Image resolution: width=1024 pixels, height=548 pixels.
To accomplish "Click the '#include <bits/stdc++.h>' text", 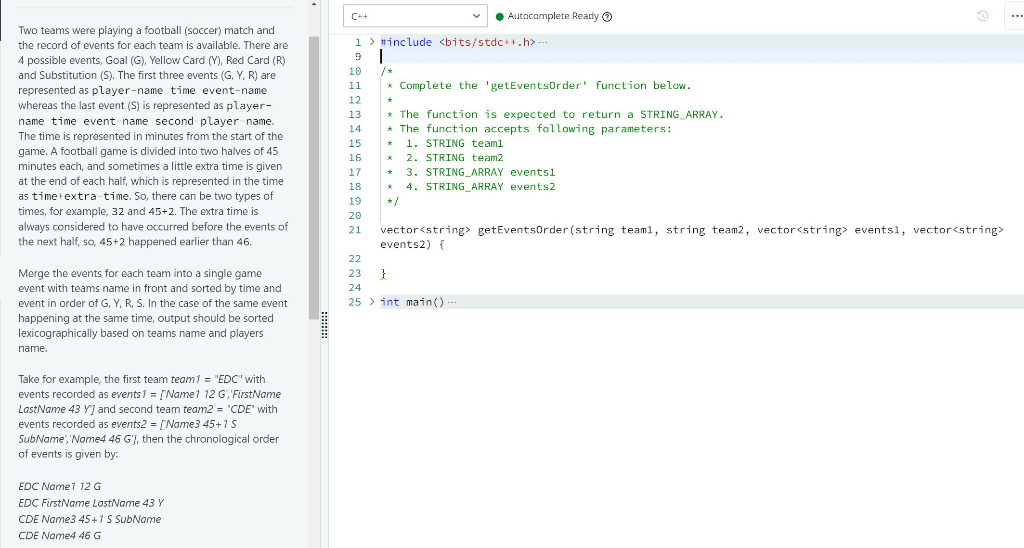I will point(458,42).
